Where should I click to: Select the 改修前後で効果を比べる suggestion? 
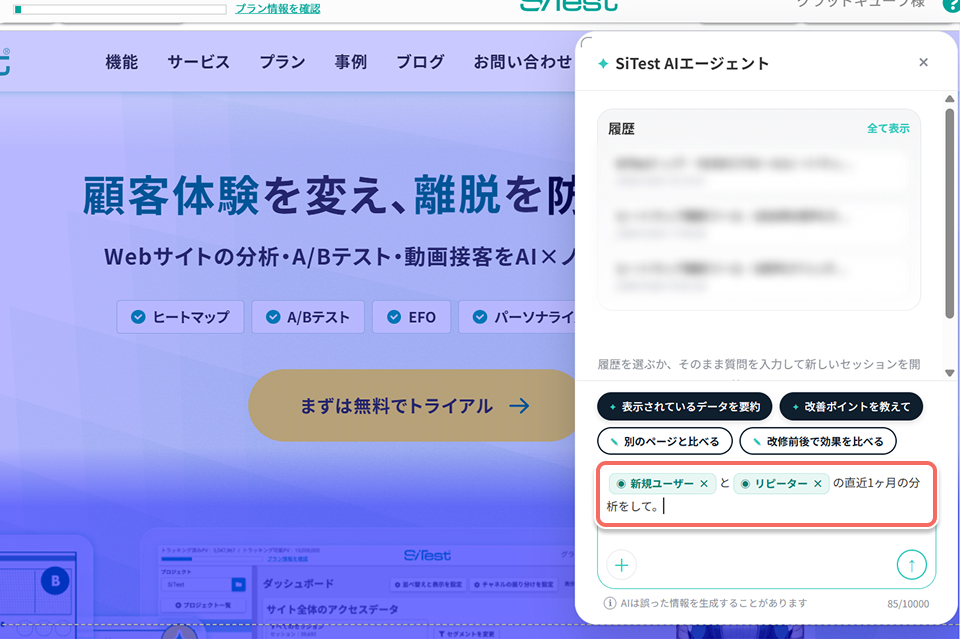818,441
